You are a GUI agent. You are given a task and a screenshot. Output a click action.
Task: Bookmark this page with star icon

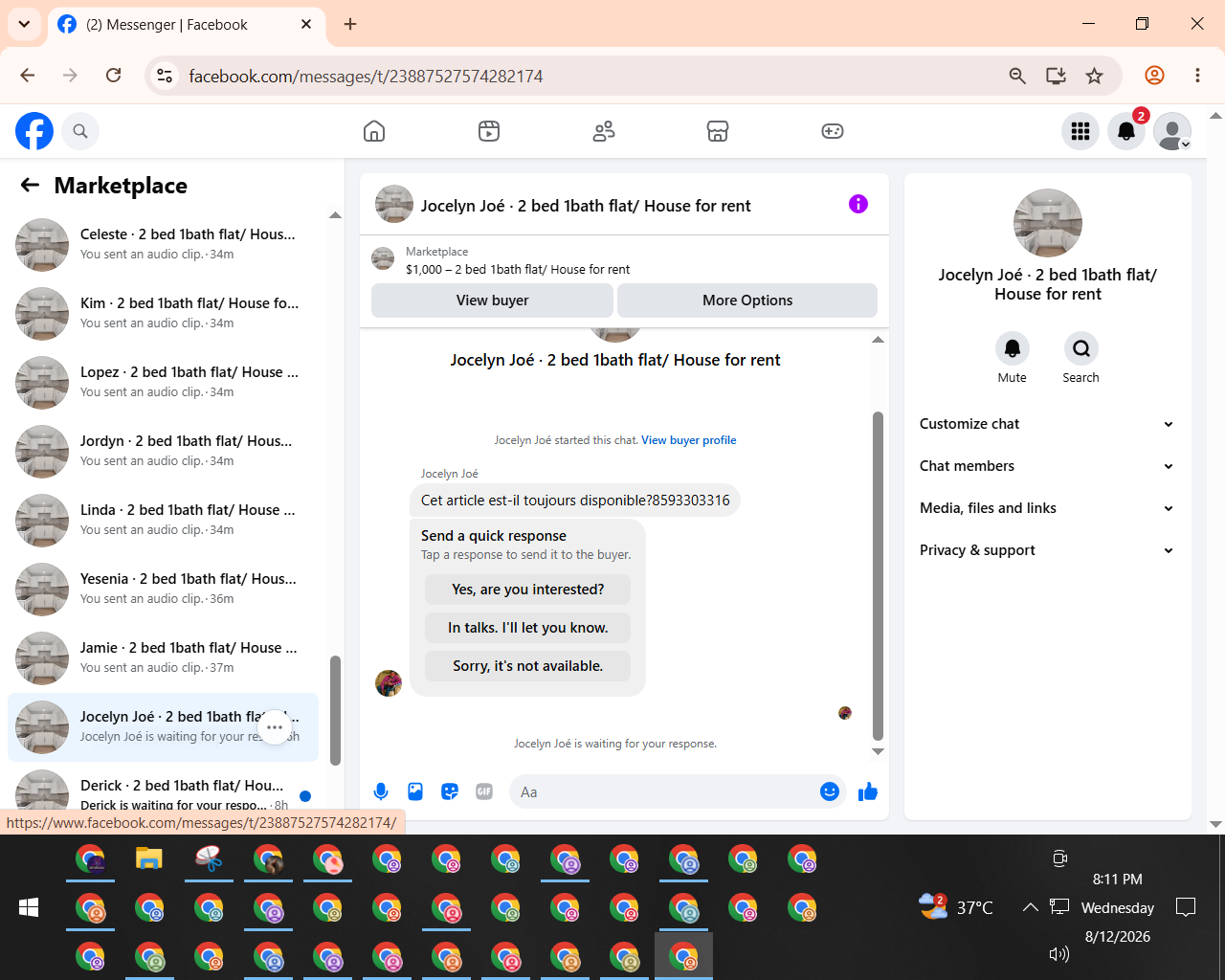point(1094,76)
